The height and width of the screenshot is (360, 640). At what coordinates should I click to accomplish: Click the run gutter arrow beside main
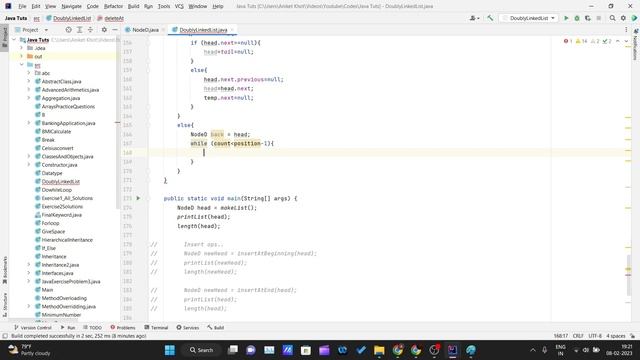click(138, 198)
